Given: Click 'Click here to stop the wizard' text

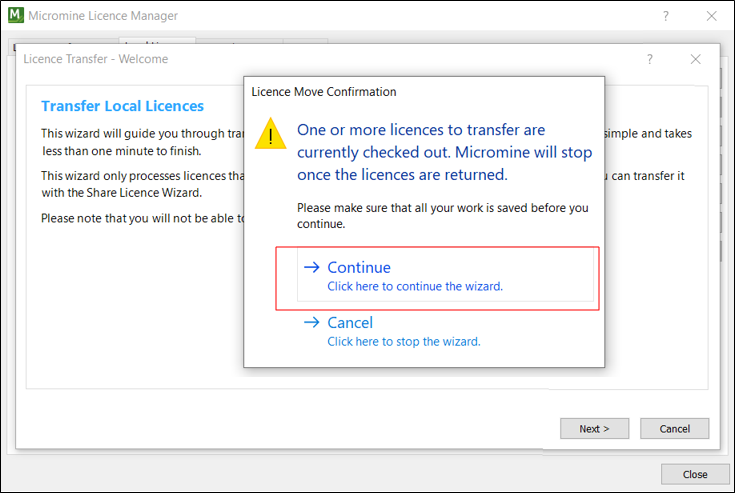Looking at the screenshot, I should click(x=404, y=341).
